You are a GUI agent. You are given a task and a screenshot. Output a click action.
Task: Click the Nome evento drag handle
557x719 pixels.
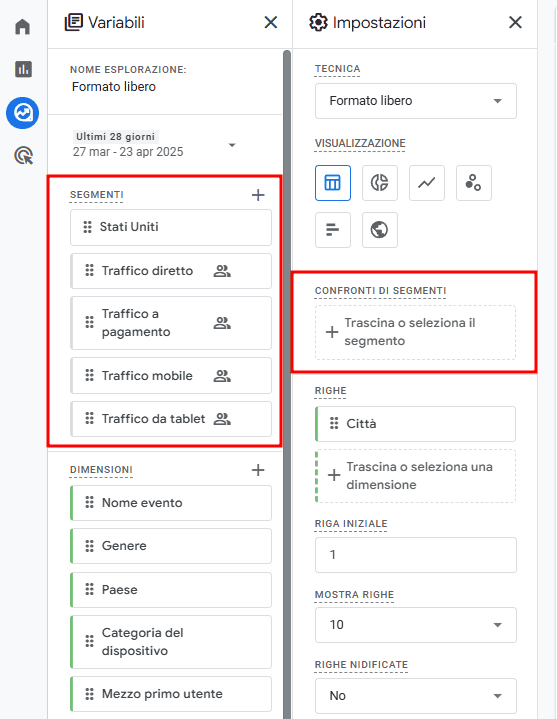point(89,503)
